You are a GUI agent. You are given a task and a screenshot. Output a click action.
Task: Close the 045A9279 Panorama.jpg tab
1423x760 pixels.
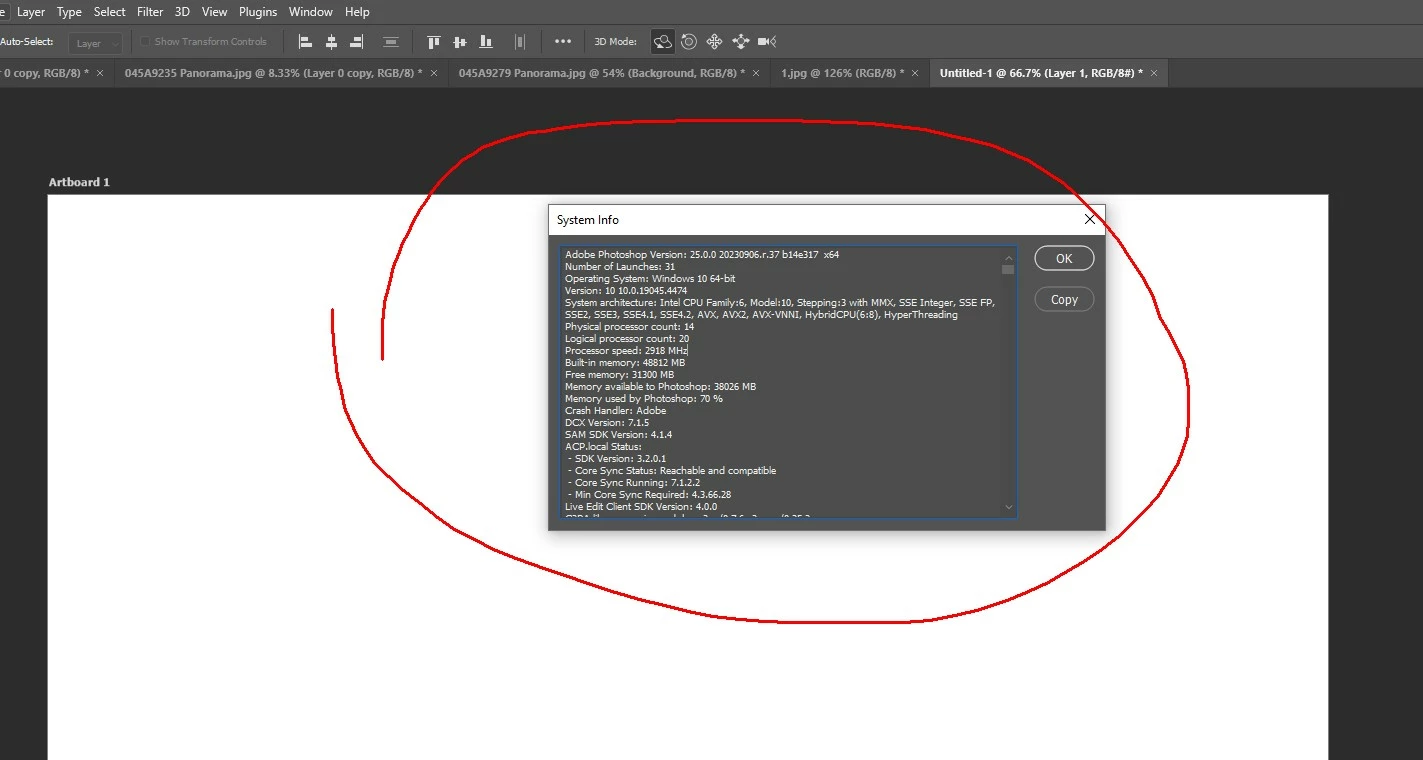coord(756,73)
